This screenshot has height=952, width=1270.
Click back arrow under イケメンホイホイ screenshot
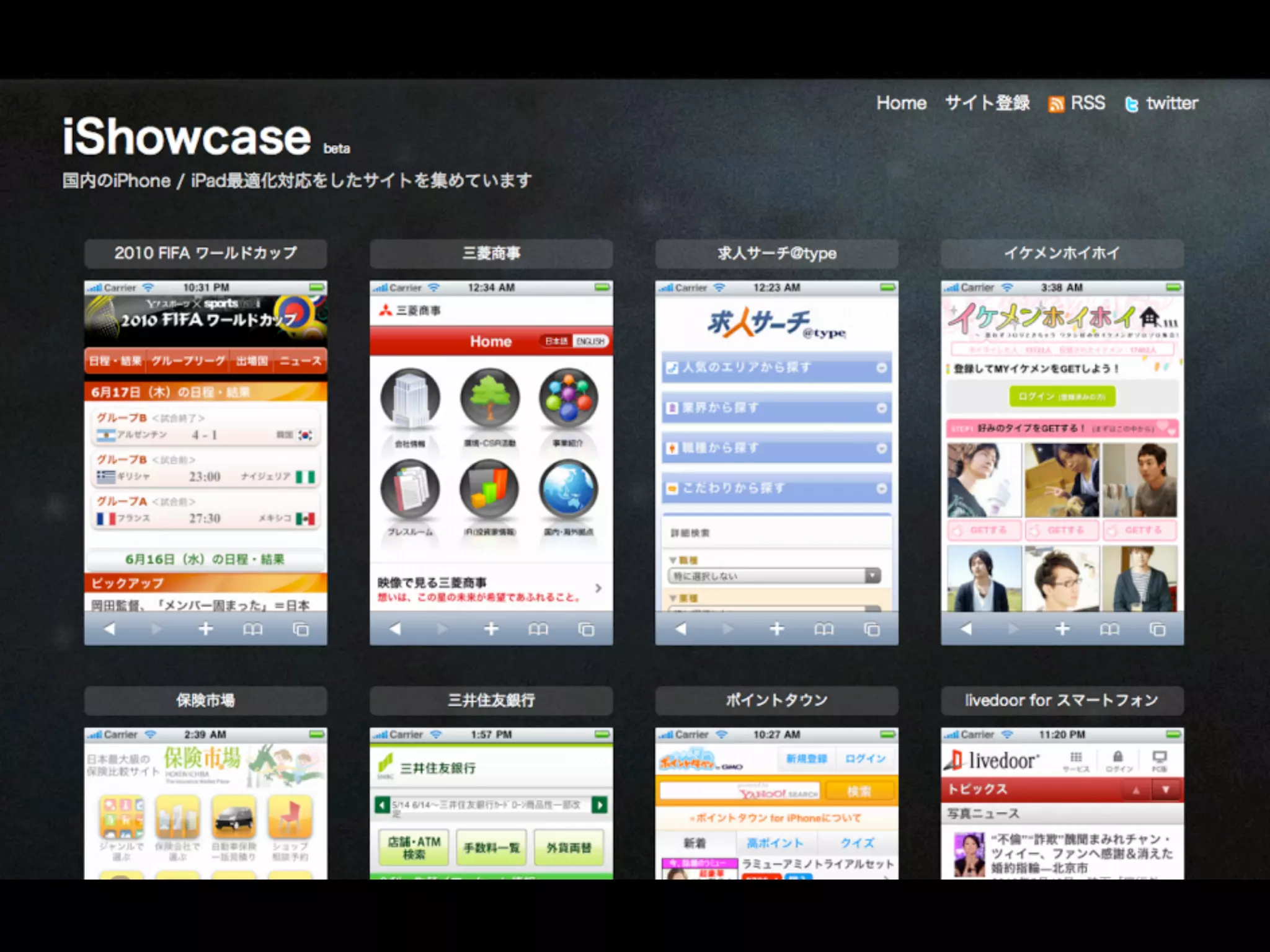967,629
